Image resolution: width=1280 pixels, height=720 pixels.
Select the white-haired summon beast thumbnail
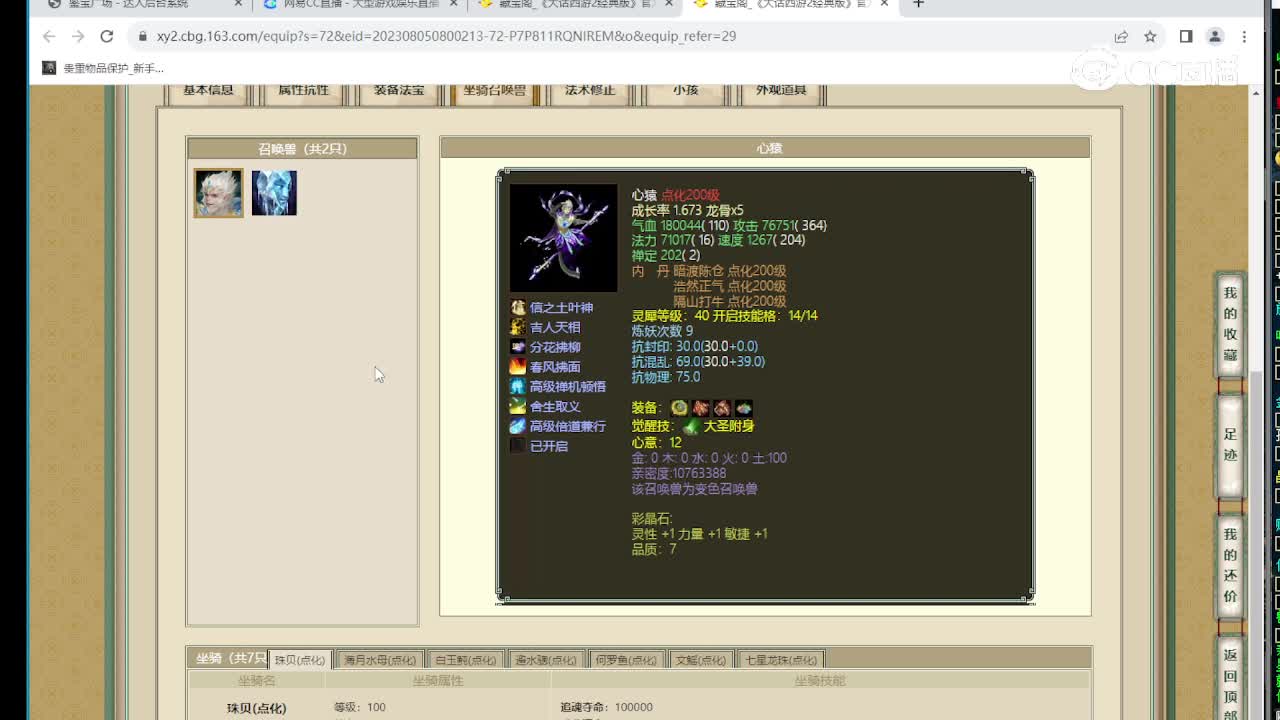[218, 193]
